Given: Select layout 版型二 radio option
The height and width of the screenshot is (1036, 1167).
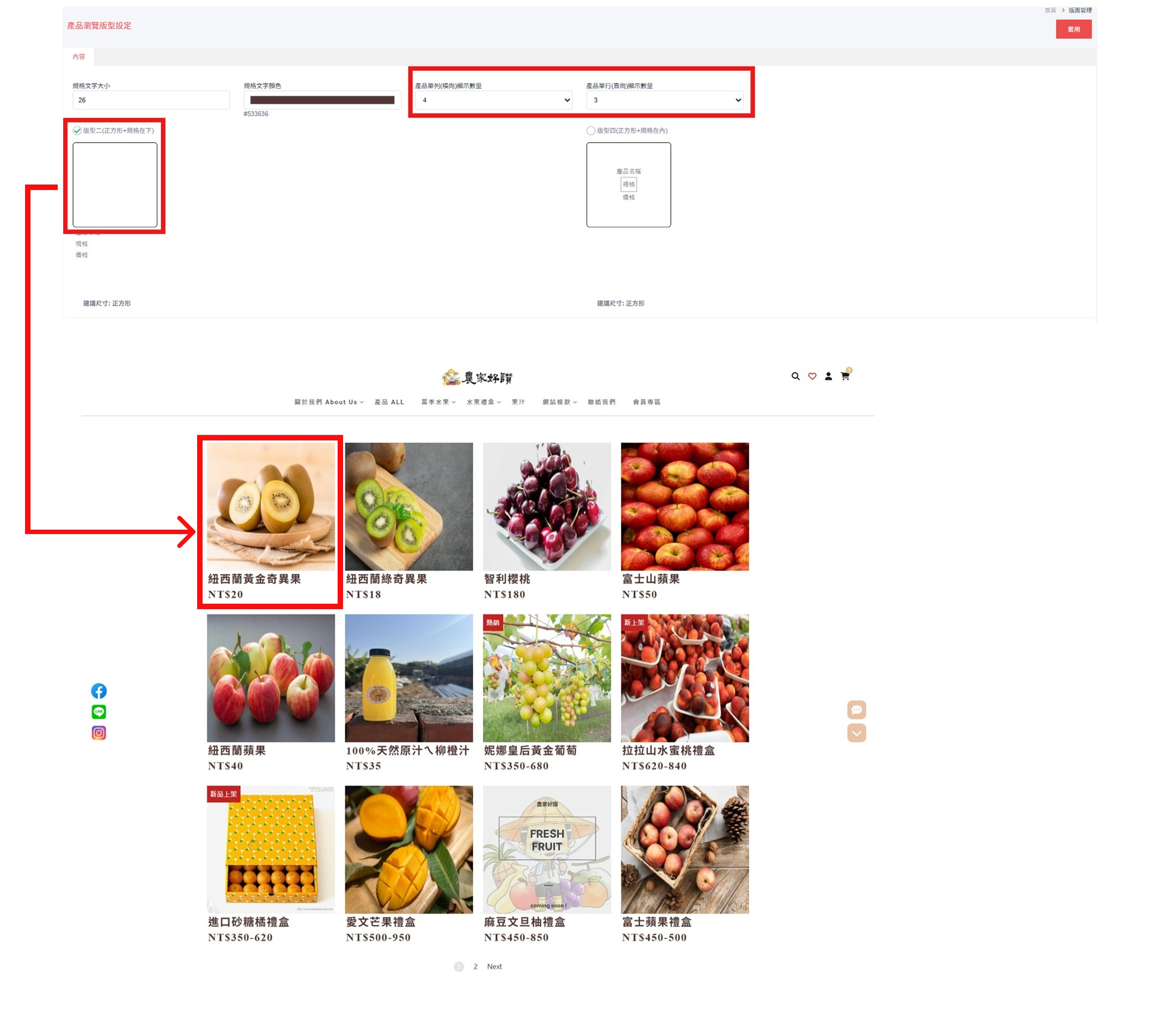Looking at the screenshot, I should pyautogui.click(x=77, y=131).
